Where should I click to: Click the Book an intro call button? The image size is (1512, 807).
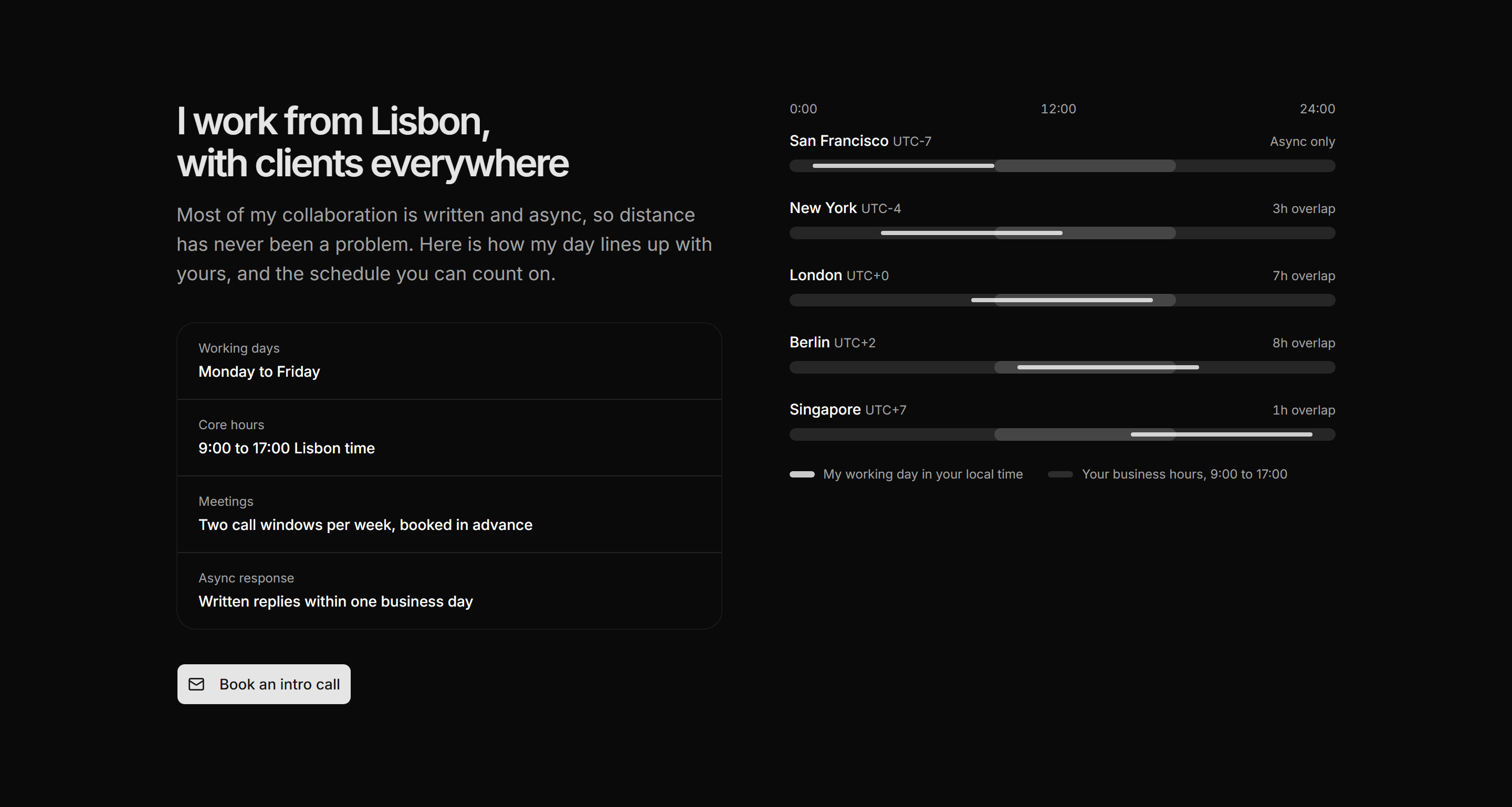pos(264,684)
